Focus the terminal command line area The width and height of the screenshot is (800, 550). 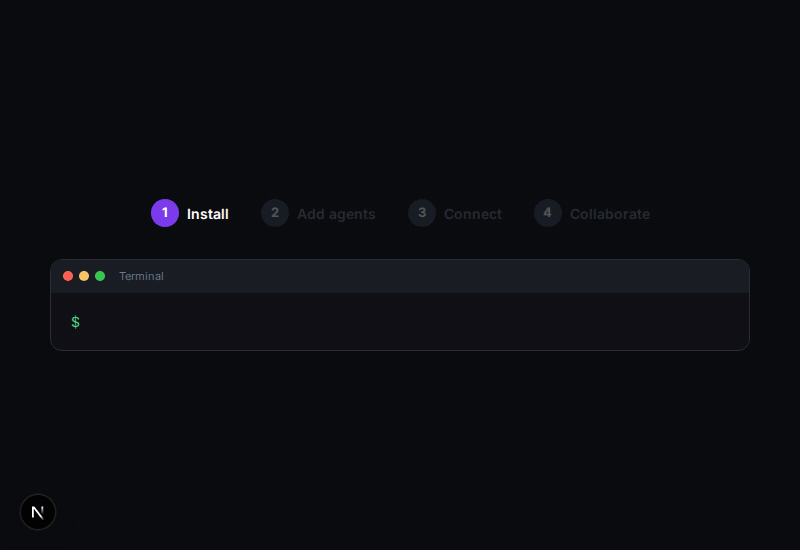(400, 322)
